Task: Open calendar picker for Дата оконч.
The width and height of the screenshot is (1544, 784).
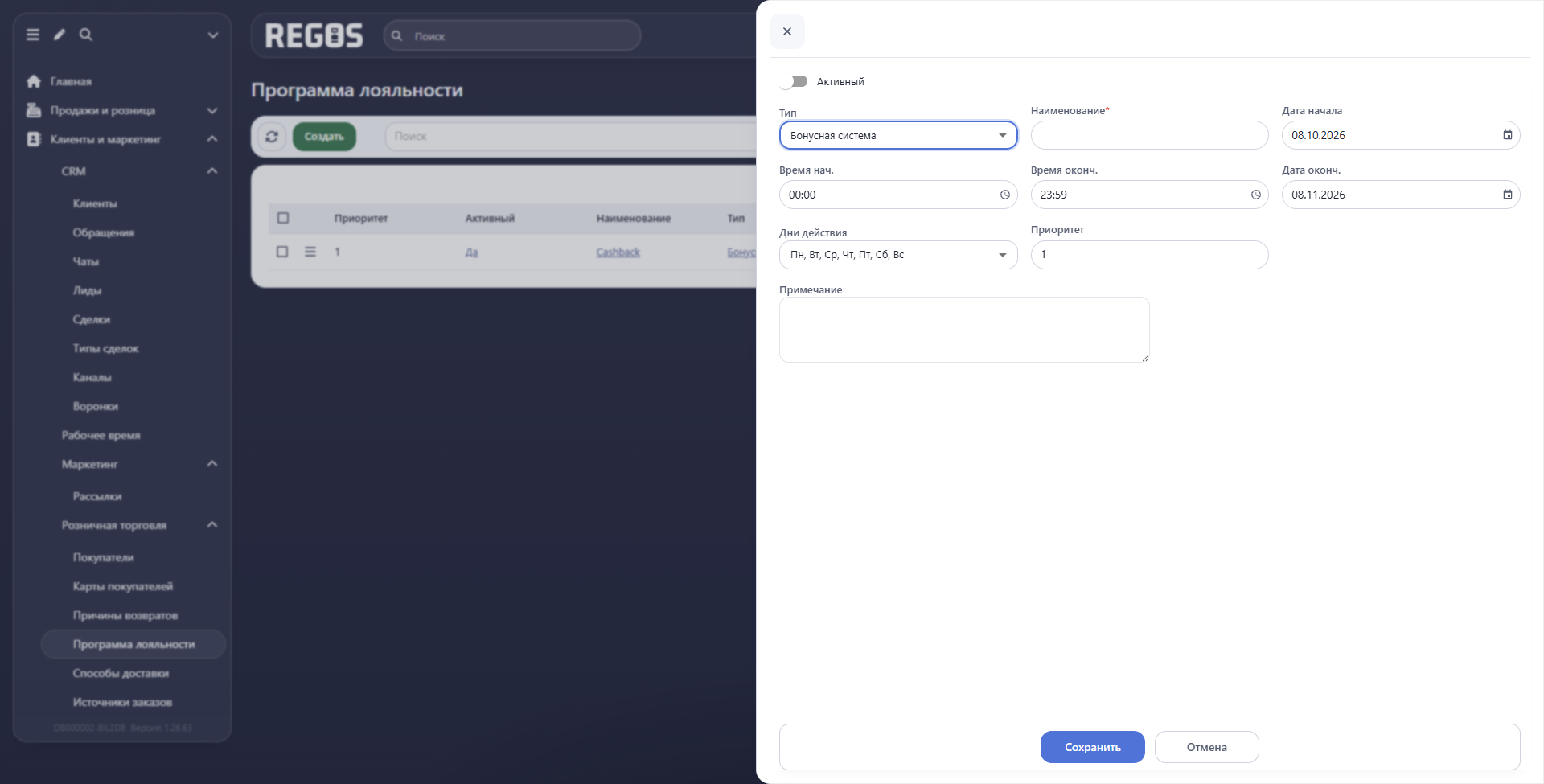Action: pyautogui.click(x=1508, y=195)
